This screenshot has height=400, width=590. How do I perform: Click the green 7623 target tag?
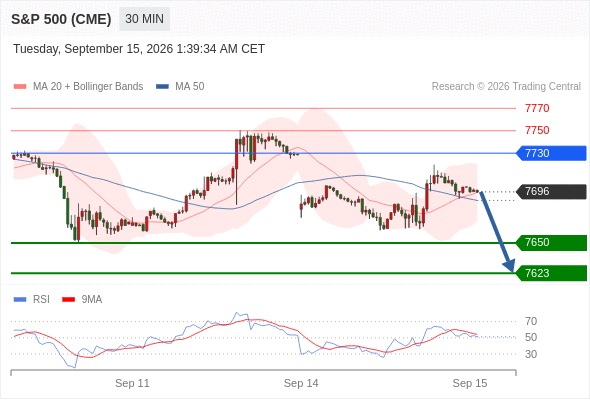point(551,273)
